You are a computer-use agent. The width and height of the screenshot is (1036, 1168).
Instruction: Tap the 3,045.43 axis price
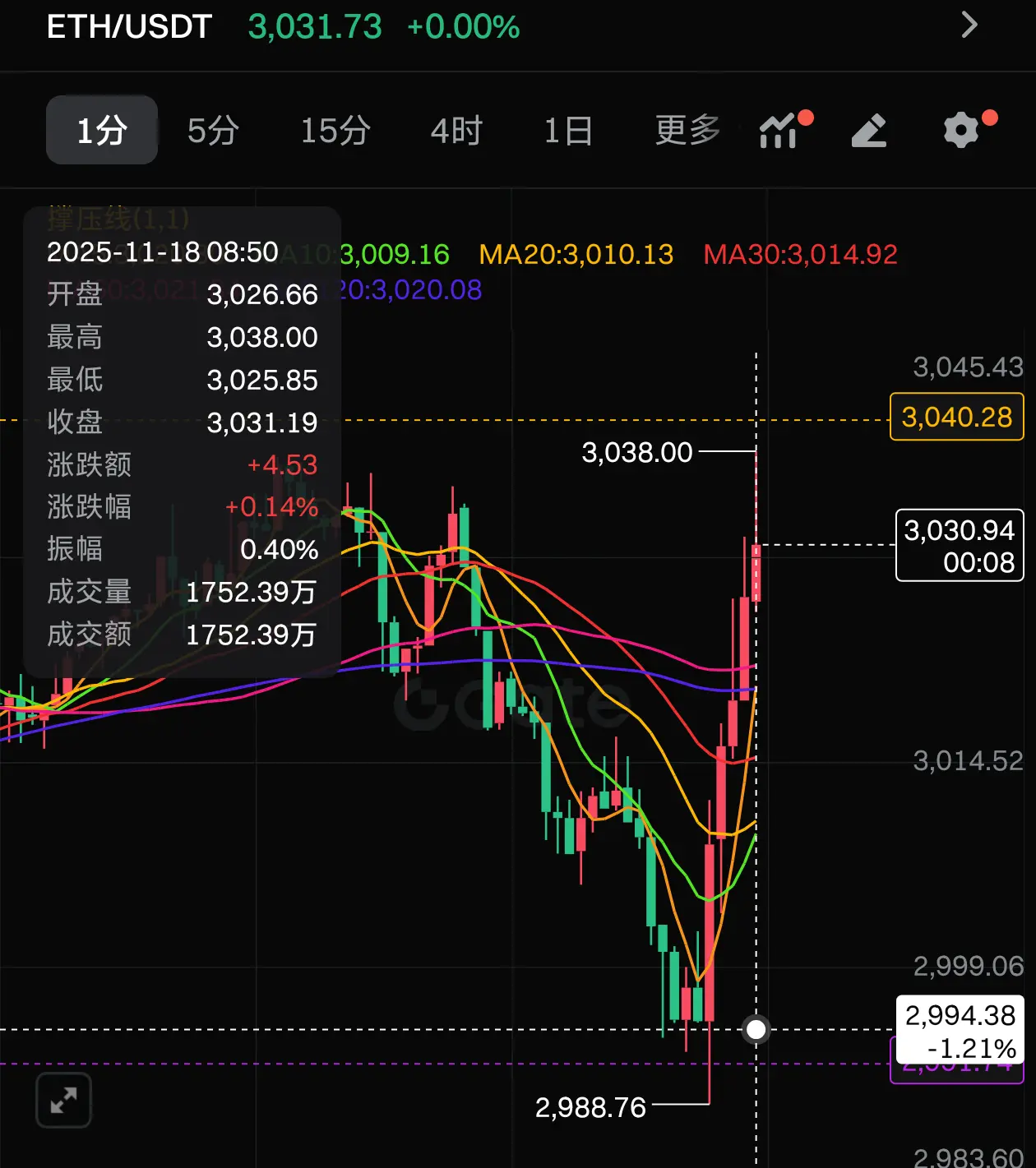[x=968, y=367]
